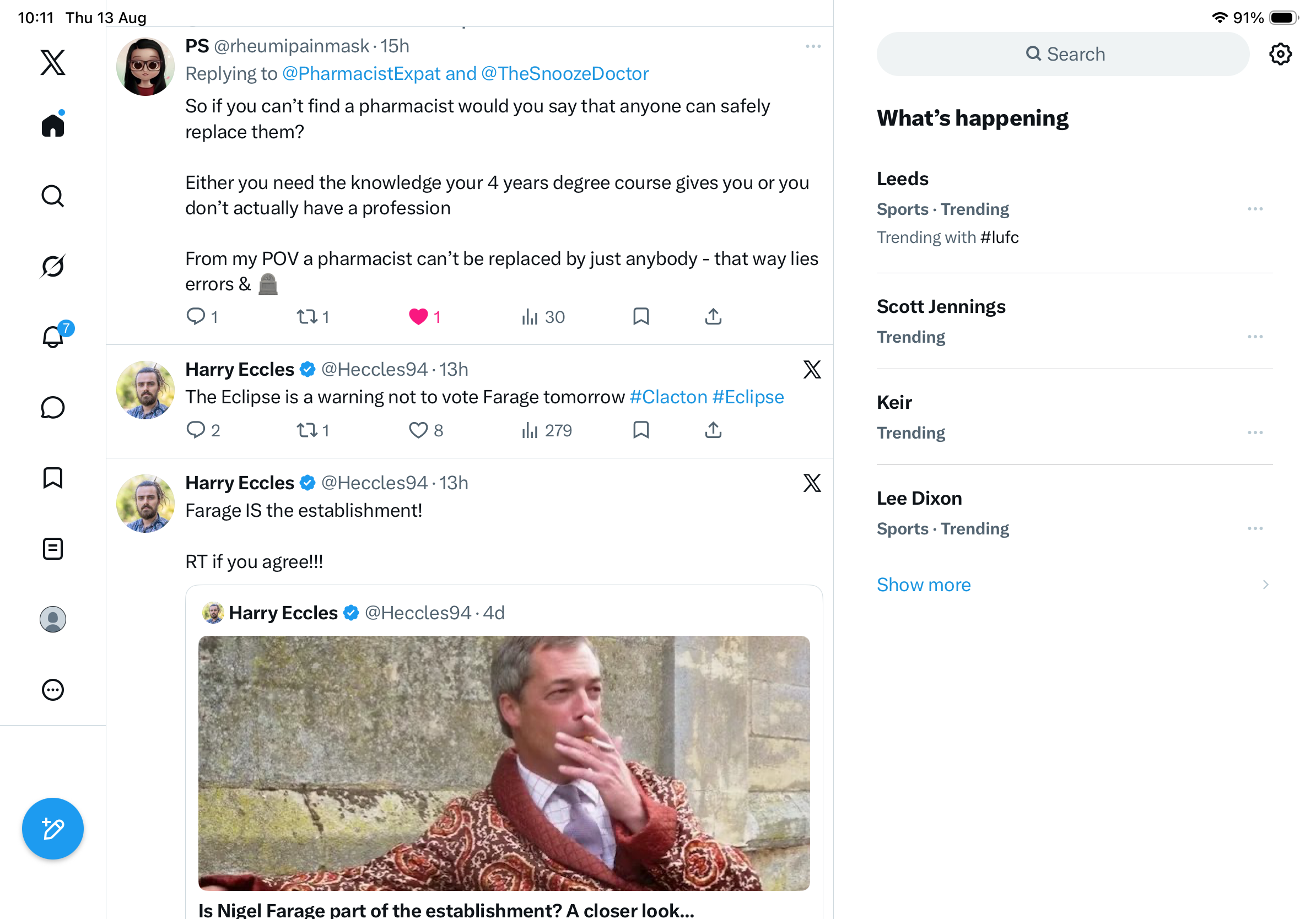The width and height of the screenshot is (1316, 919).
Task: Expand options for Lee Dixon trend
Action: coord(1255,528)
